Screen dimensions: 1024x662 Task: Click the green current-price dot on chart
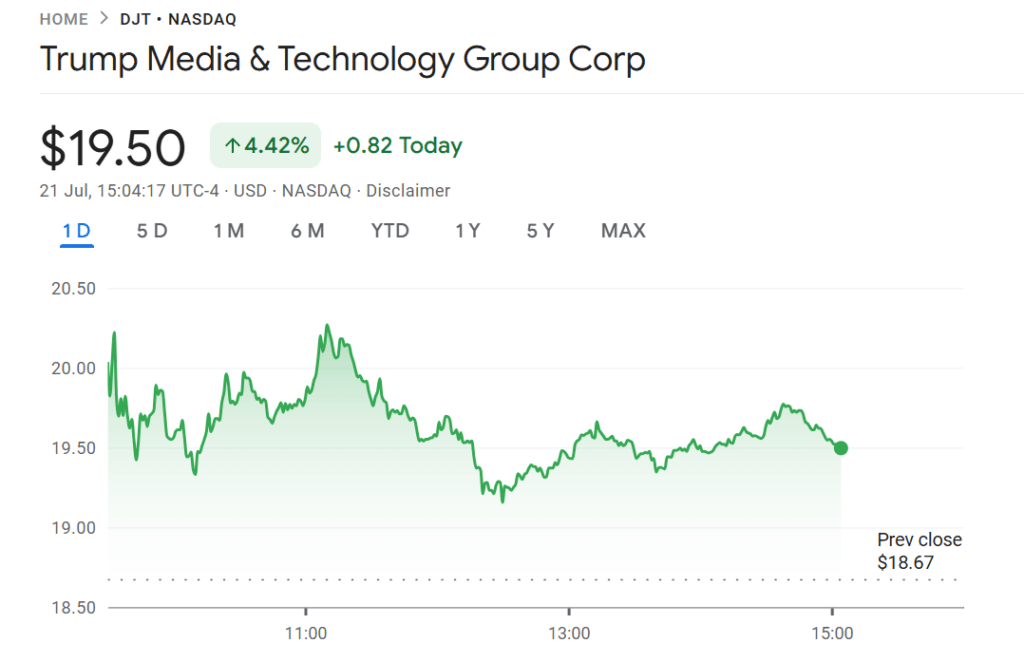click(840, 449)
